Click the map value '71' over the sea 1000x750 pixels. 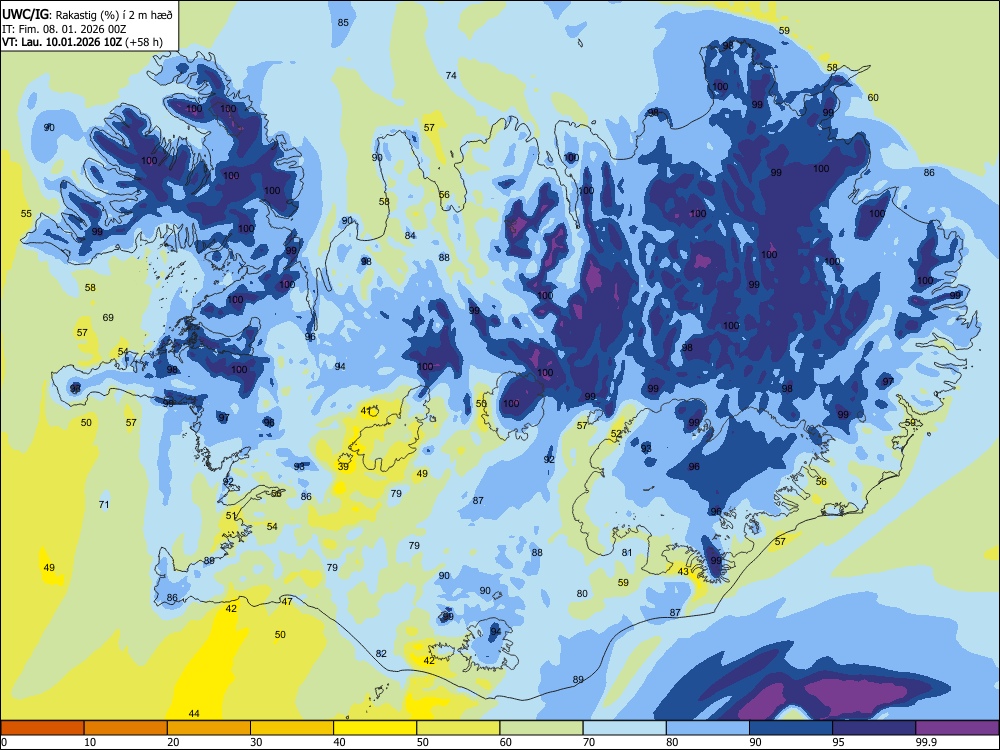(104, 504)
